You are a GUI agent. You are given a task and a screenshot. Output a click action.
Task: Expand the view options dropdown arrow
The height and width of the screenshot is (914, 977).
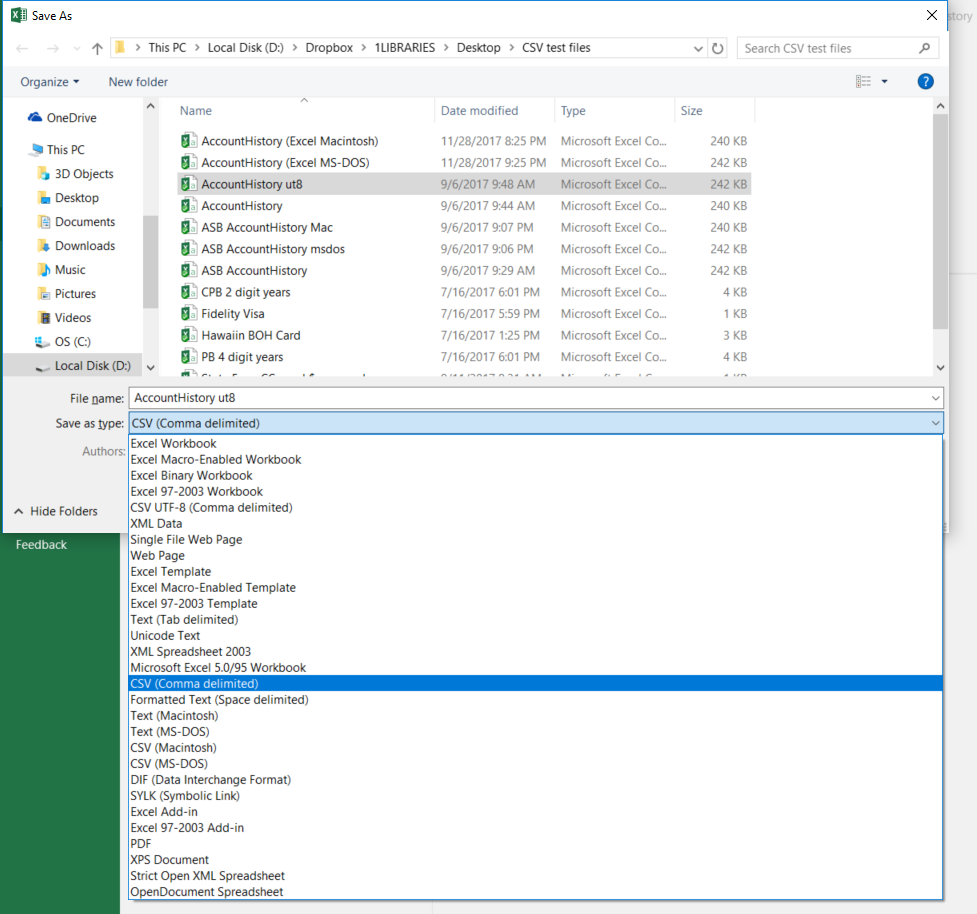tap(884, 82)
